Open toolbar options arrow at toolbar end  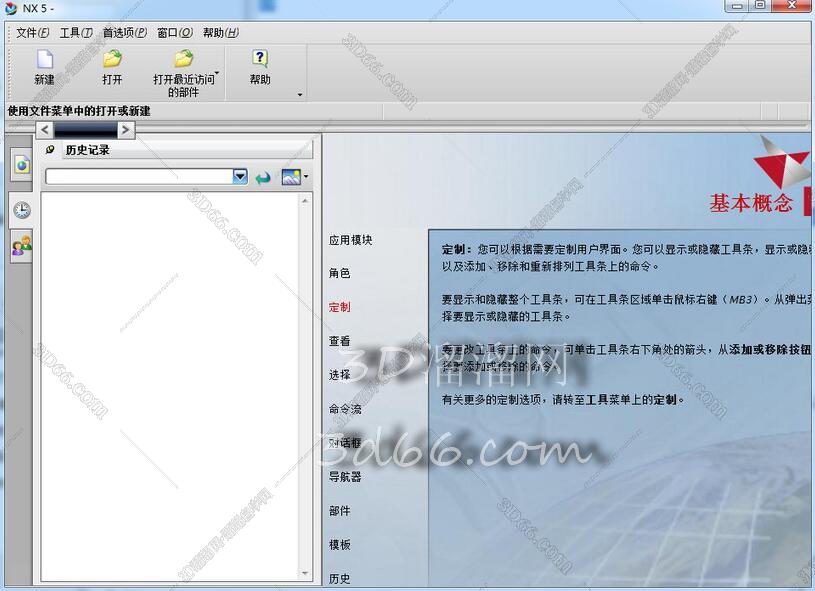[300, 95]
